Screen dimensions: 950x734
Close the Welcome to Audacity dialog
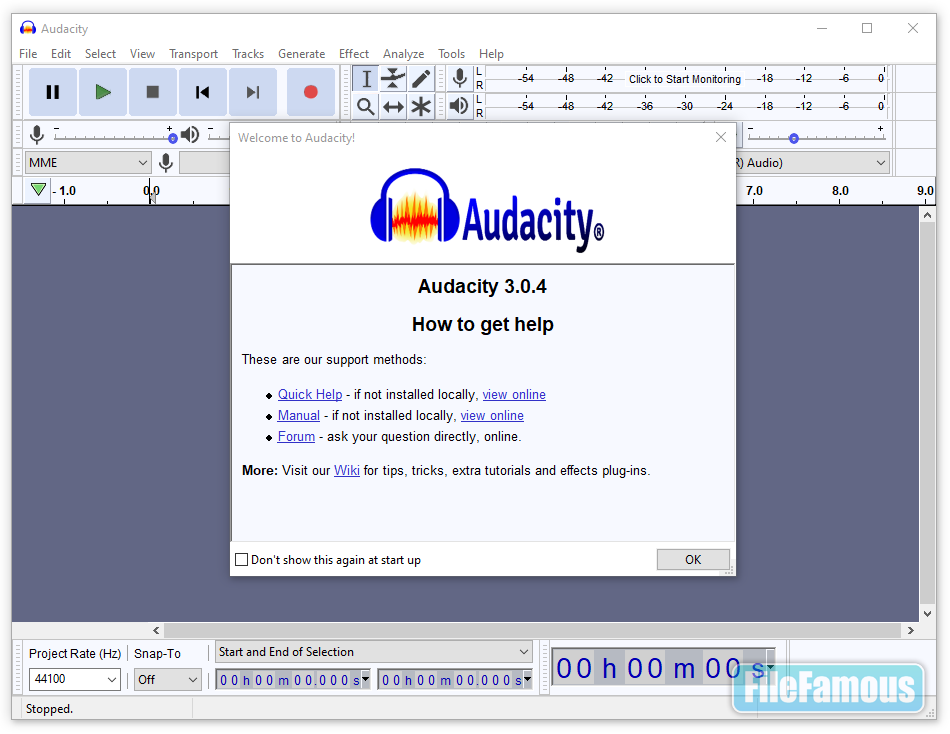click(x=720, y=137)
